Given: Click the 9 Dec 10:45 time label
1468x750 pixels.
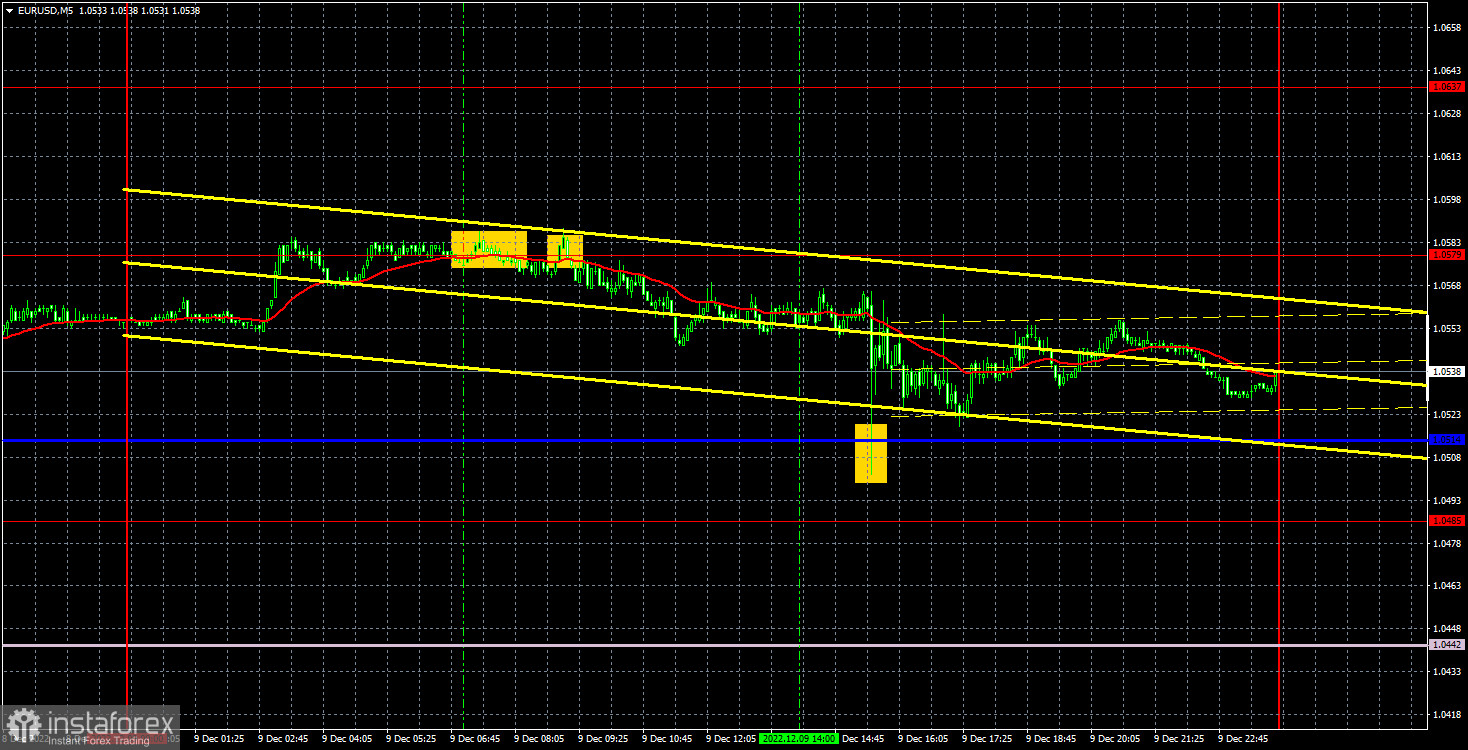Looking at the screenshot, I should [667, 739].
